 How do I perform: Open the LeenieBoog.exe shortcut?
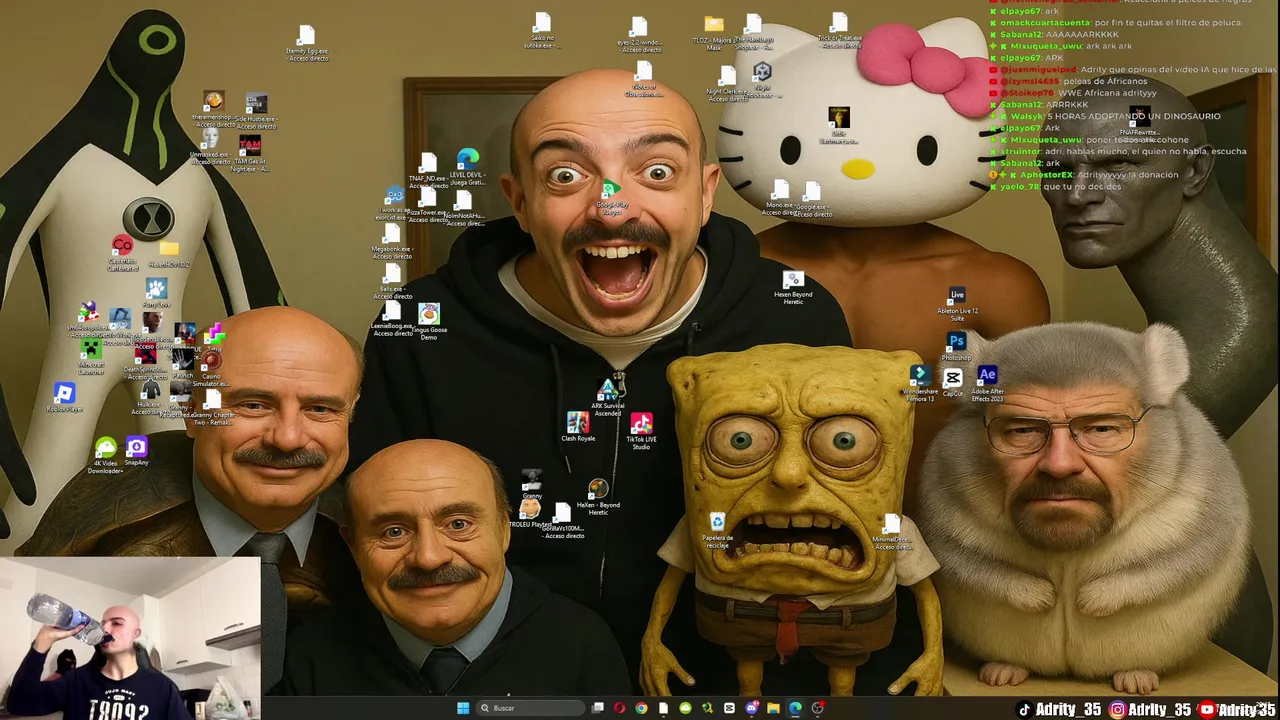392,312
